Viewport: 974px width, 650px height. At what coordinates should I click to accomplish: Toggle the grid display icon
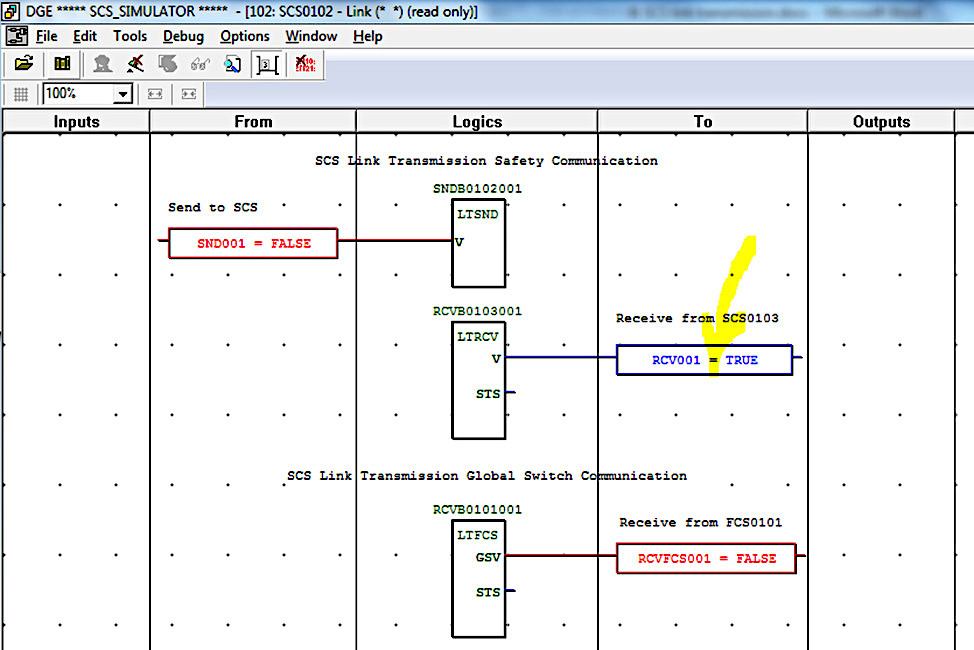pos(20,94)
